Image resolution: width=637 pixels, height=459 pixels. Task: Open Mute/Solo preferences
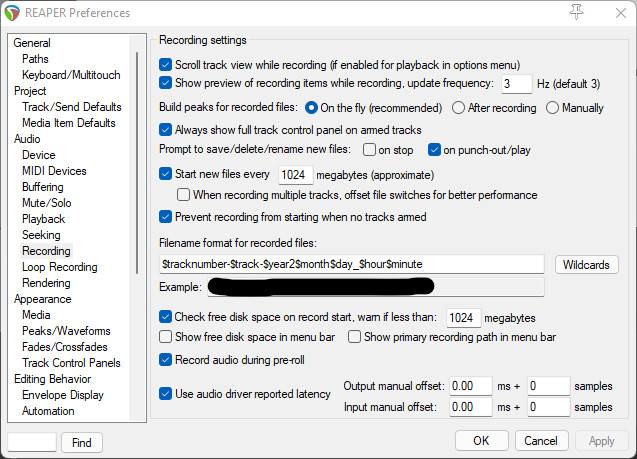tap(47, 203)
